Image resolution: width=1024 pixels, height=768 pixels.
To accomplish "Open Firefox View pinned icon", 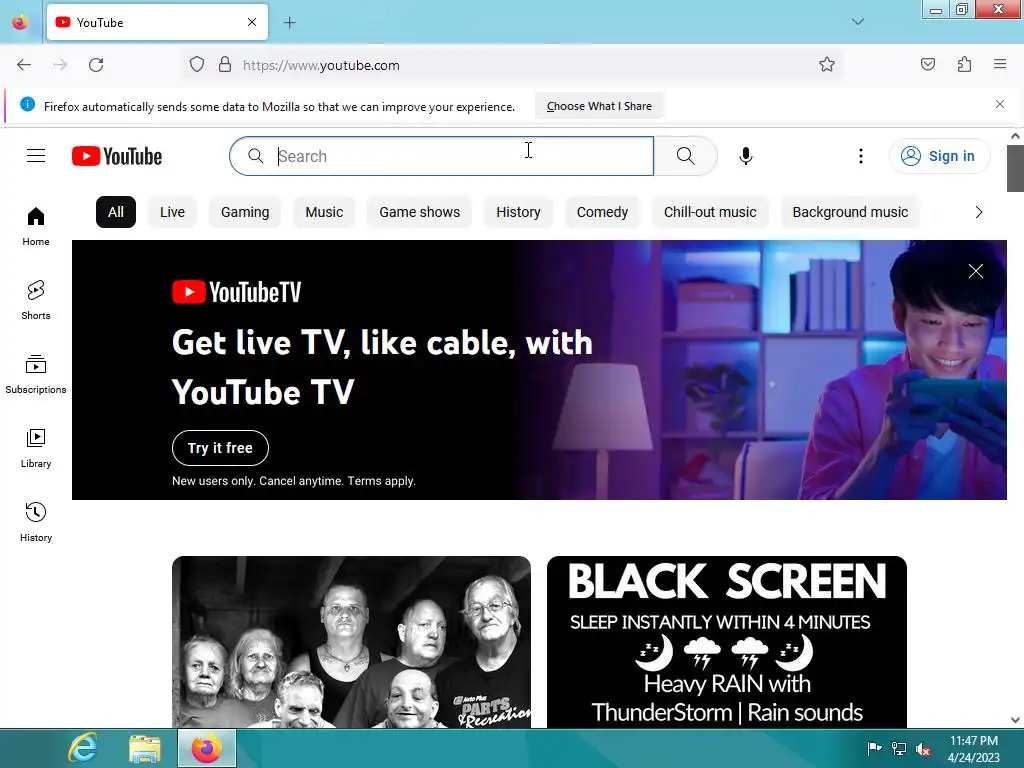I will coord(20,22).
